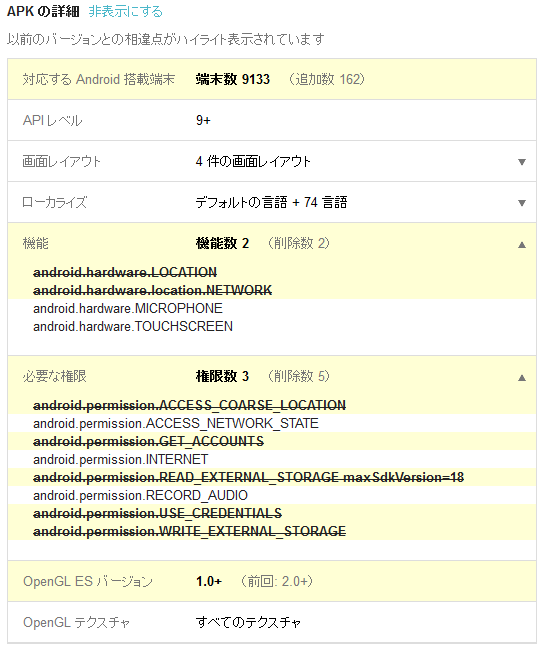Click すべてのテクスチャ value

coord(248,622)
